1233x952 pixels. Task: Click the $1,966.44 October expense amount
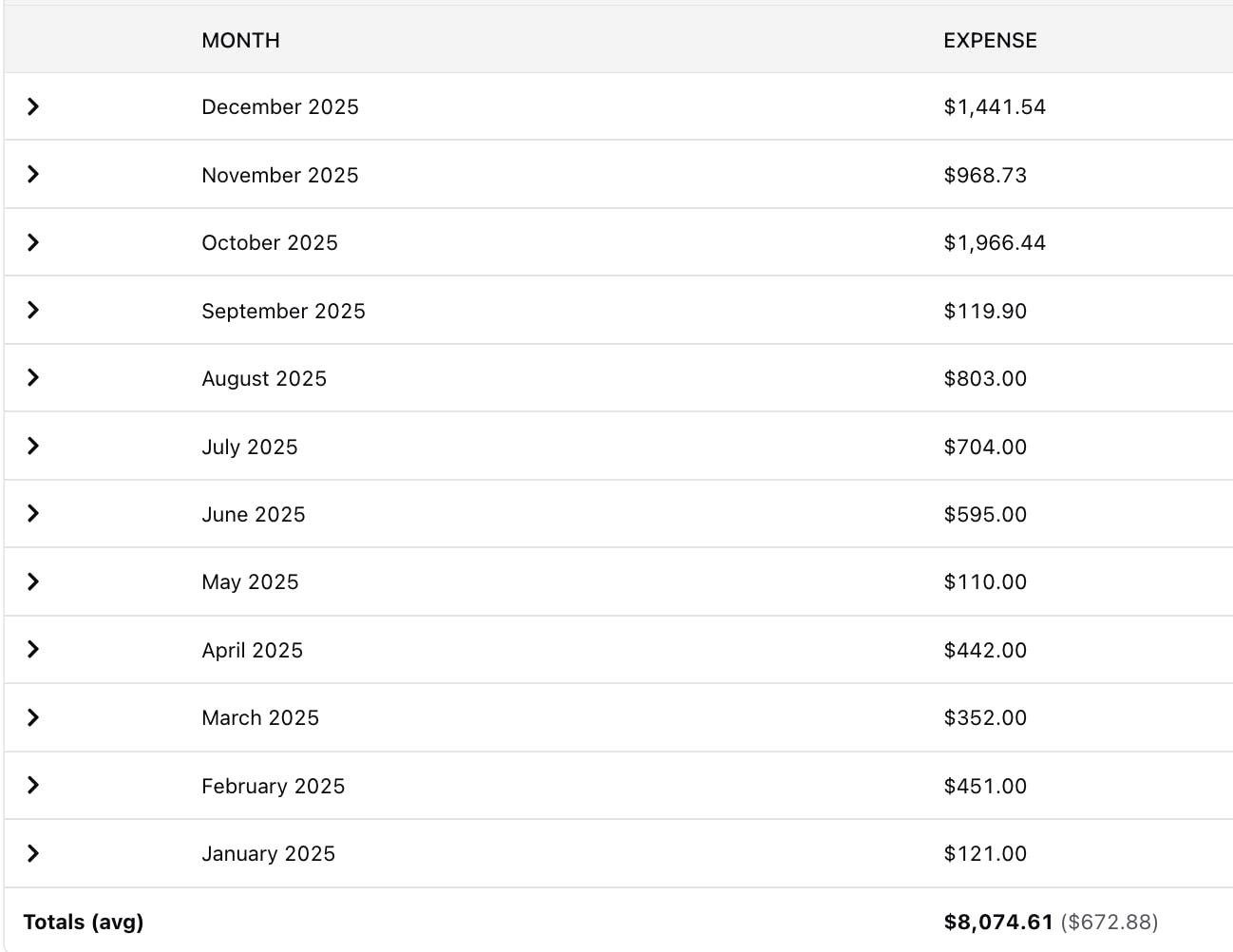[995, 242]
